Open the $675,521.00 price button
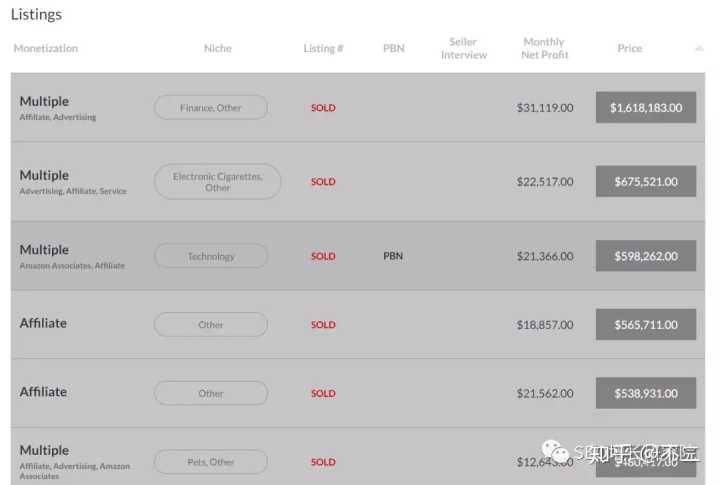720x485 pixels. point(646,181)
